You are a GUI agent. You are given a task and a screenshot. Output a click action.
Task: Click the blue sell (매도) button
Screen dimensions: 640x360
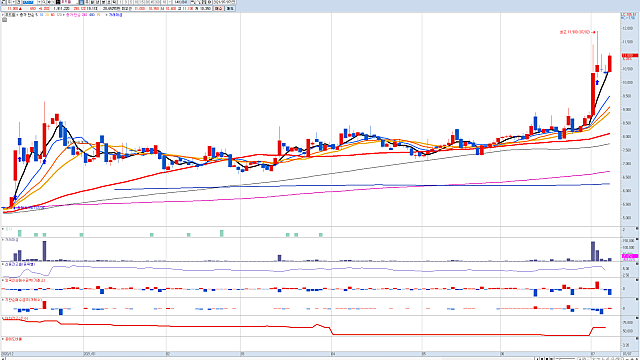click(230, 9)
